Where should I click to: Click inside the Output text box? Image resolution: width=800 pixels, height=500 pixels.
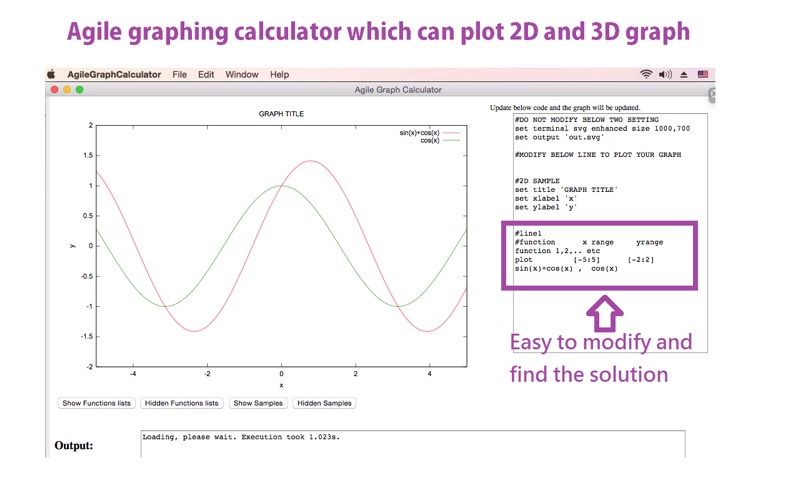pyautogui.click(x=413, y=443)
